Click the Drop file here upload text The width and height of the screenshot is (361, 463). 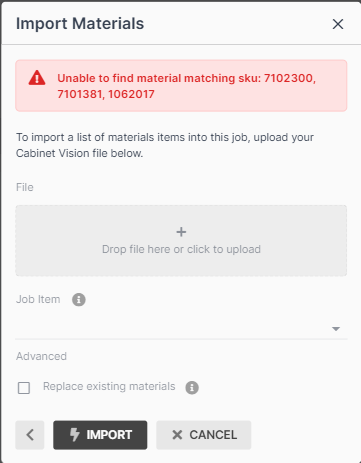coord(181,249)
